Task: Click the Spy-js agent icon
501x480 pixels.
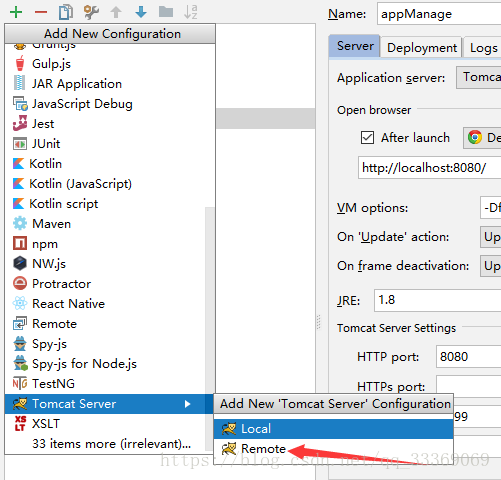Action: tap(20, 344)
